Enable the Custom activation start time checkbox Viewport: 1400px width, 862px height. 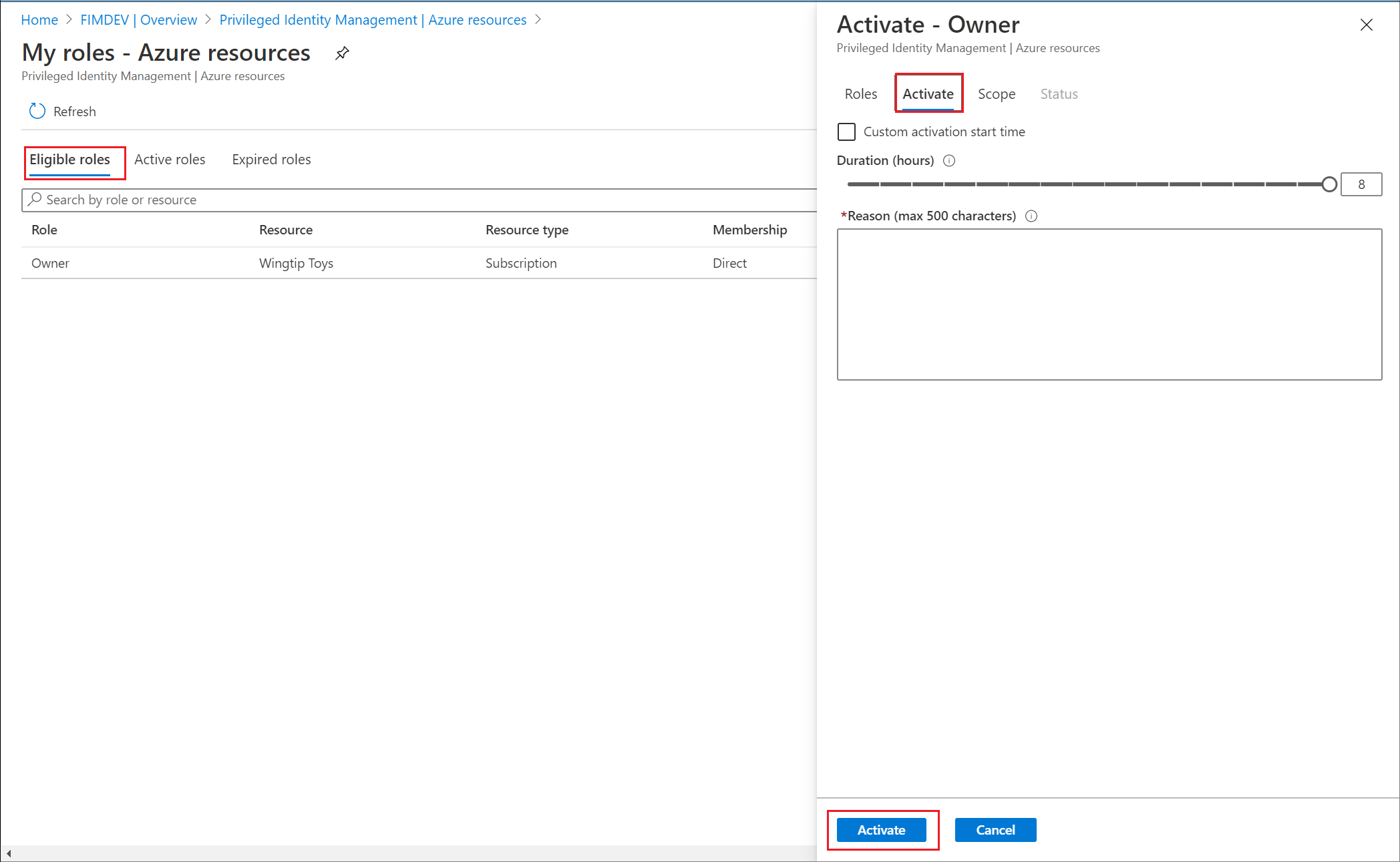tap(848, 131)
